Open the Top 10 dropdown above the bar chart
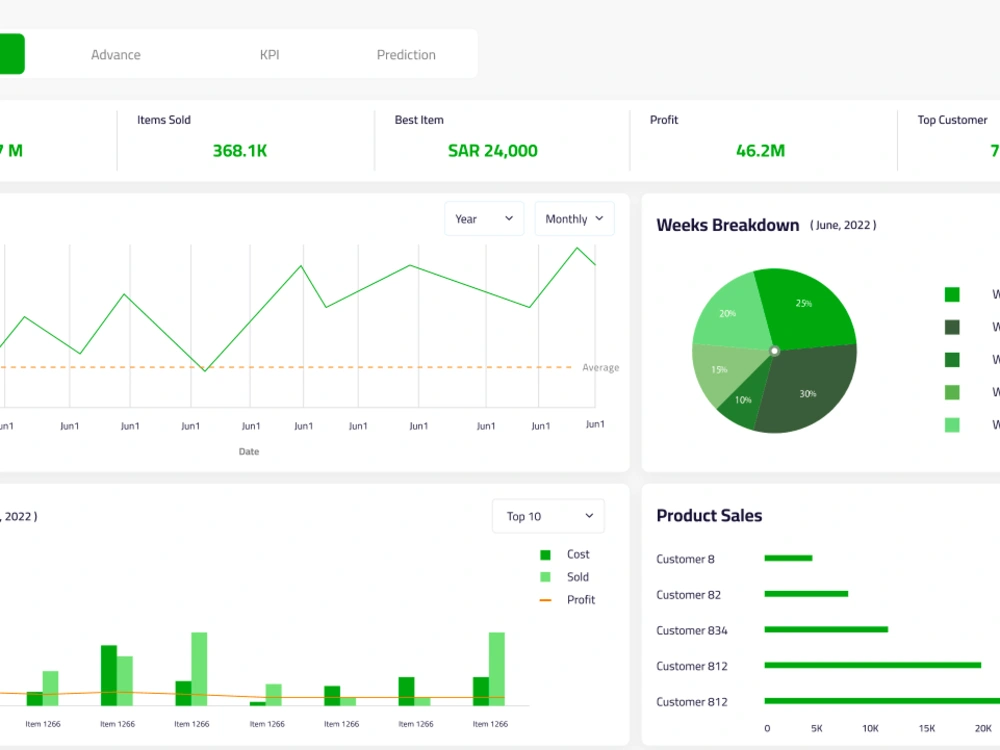 tap(548, 516)
